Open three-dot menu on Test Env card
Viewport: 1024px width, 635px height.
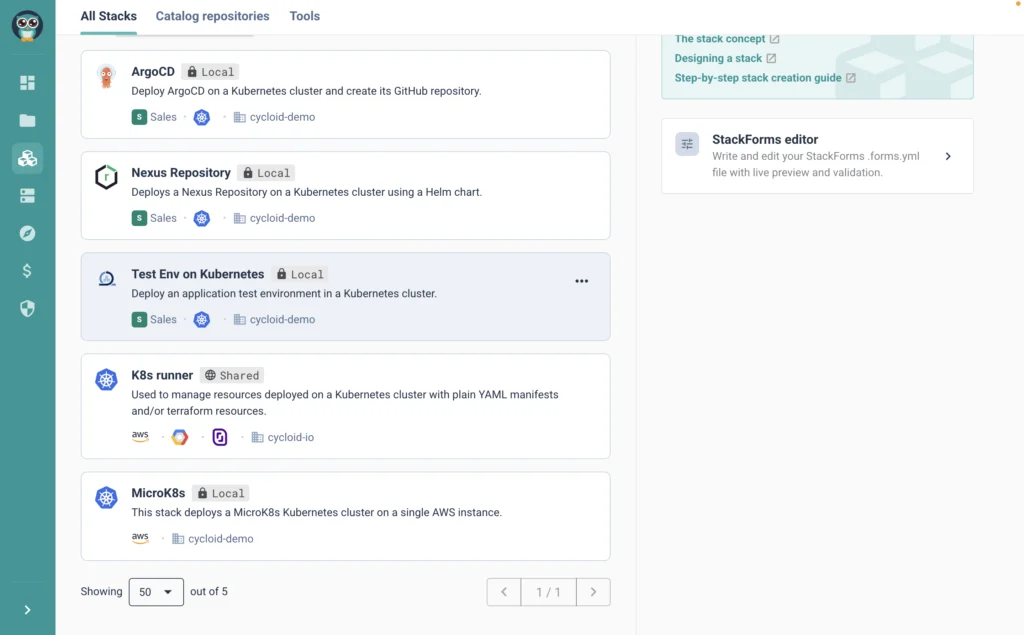pos(582,281)
